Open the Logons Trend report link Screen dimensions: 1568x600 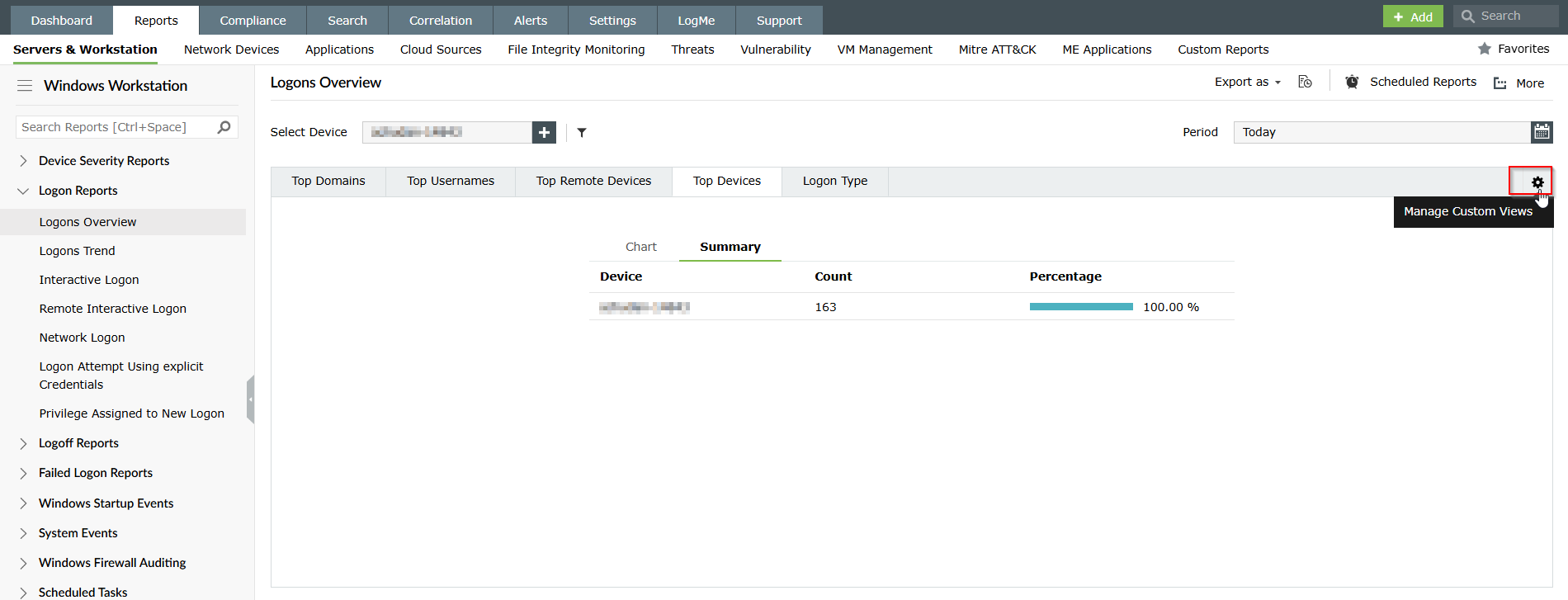pyautogui.click(x=77, y=251)
